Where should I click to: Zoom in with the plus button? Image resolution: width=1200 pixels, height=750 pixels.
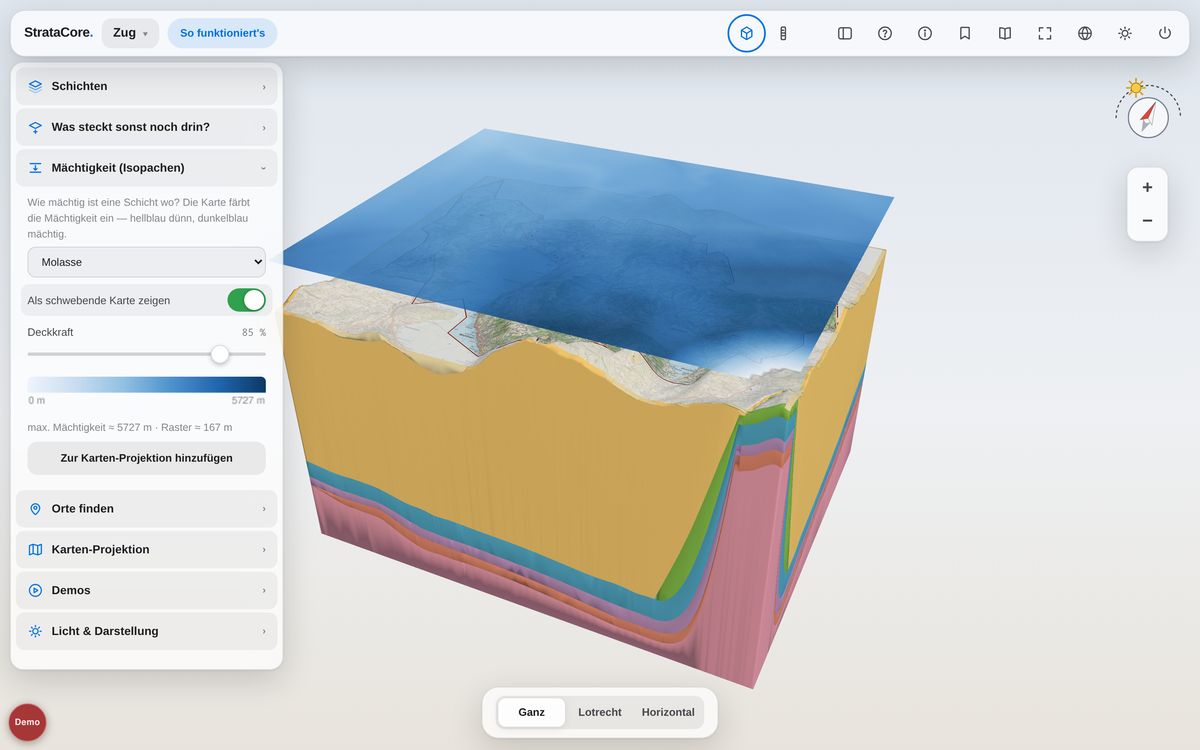tap(1147, 187)
